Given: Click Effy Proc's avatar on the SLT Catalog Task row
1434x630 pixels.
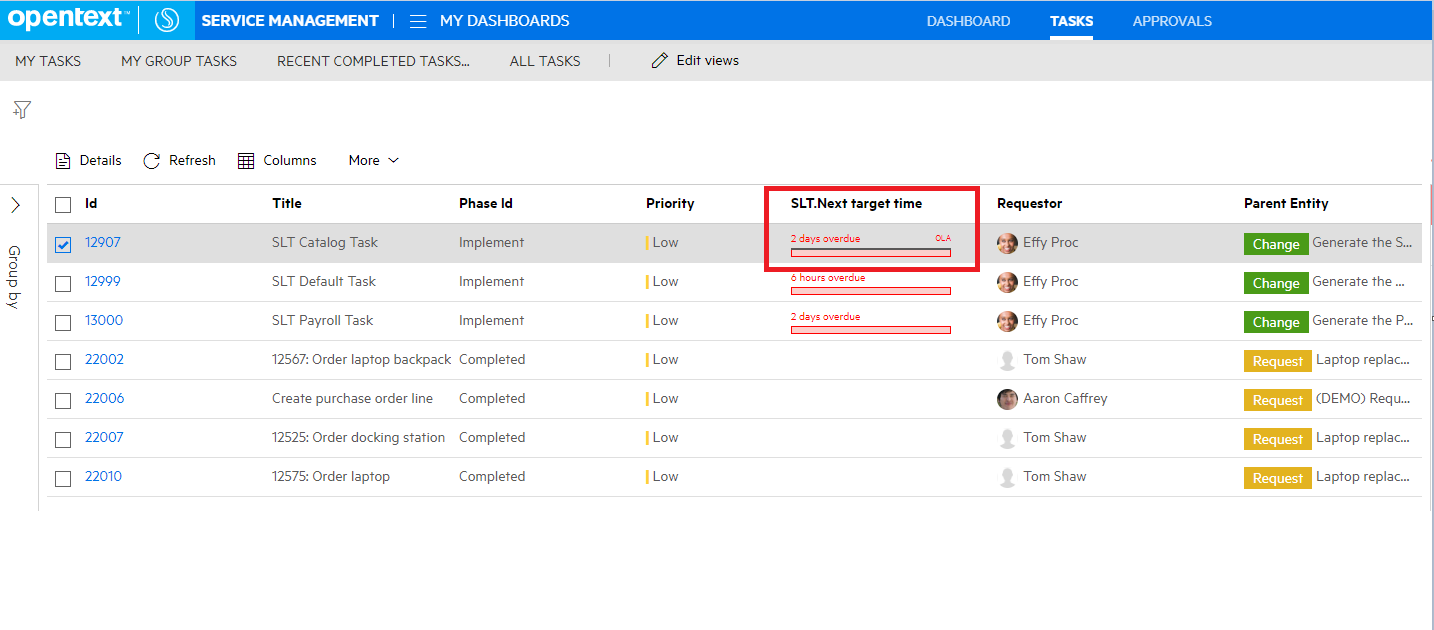Looking at the screenshot, I should (1007, 242).
